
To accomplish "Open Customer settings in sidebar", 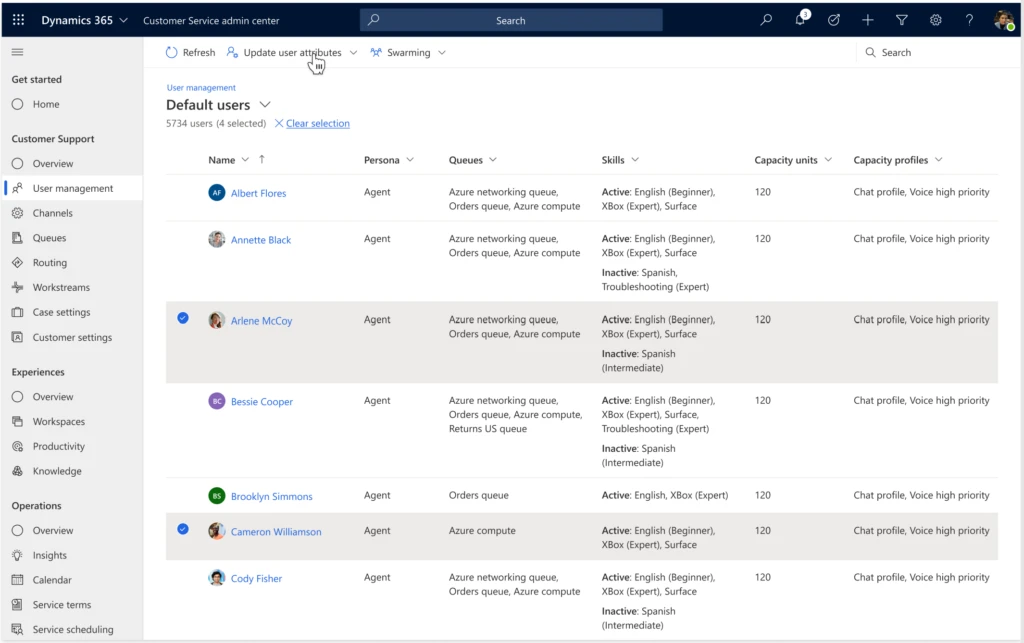I will tap(72, 337).
